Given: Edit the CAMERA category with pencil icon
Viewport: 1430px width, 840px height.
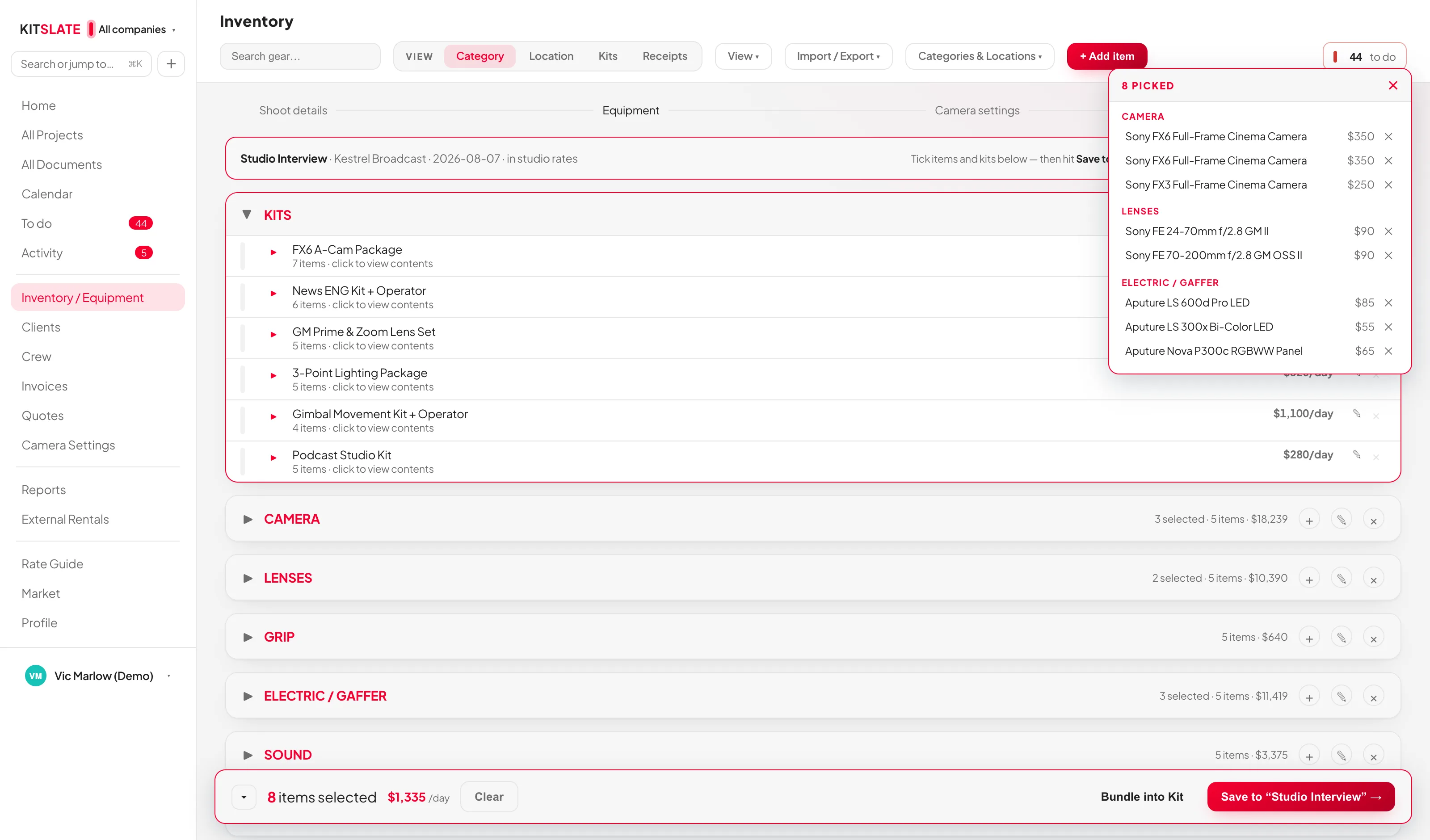Looking at the screenshot, I should pos(1342,519).
